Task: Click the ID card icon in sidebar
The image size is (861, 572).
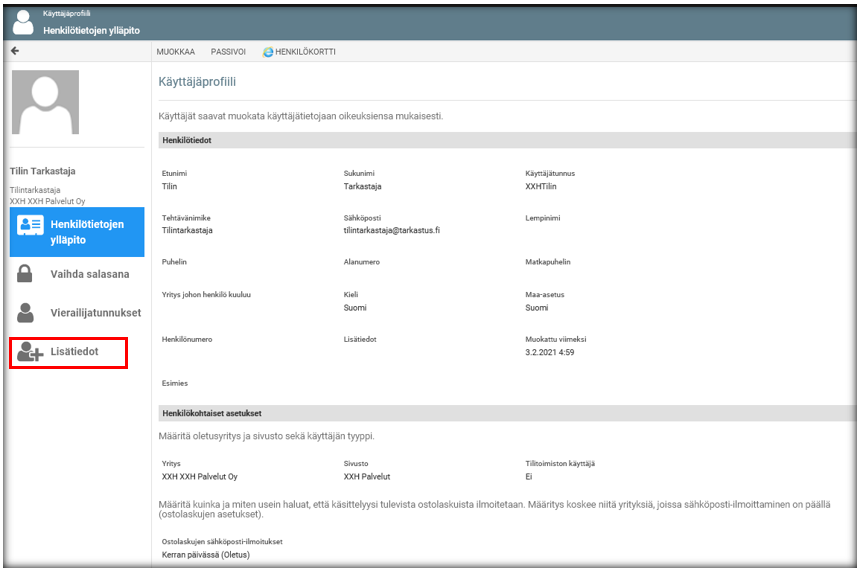Action: [31, 225]
